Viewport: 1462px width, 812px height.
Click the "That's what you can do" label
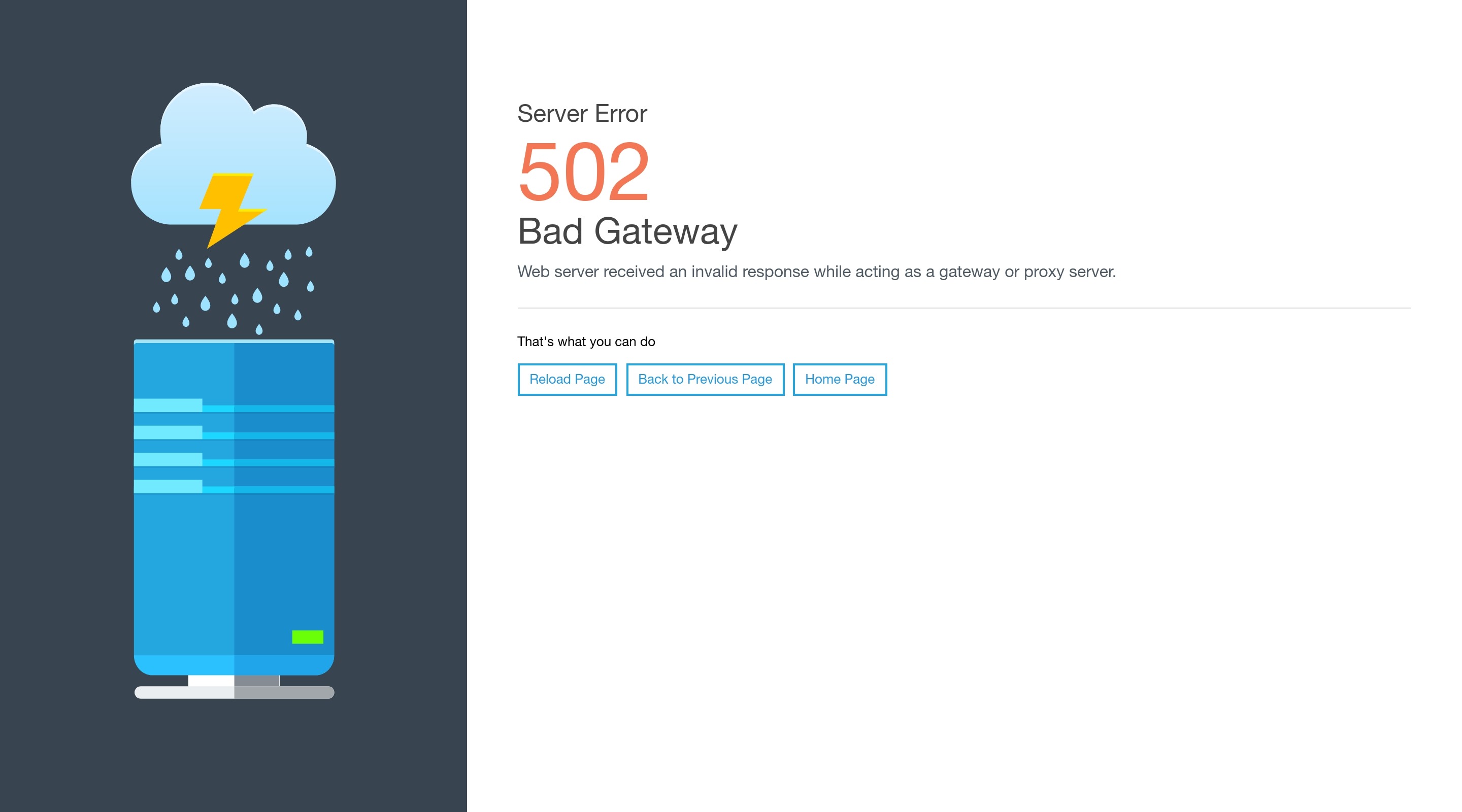point(586,342)
